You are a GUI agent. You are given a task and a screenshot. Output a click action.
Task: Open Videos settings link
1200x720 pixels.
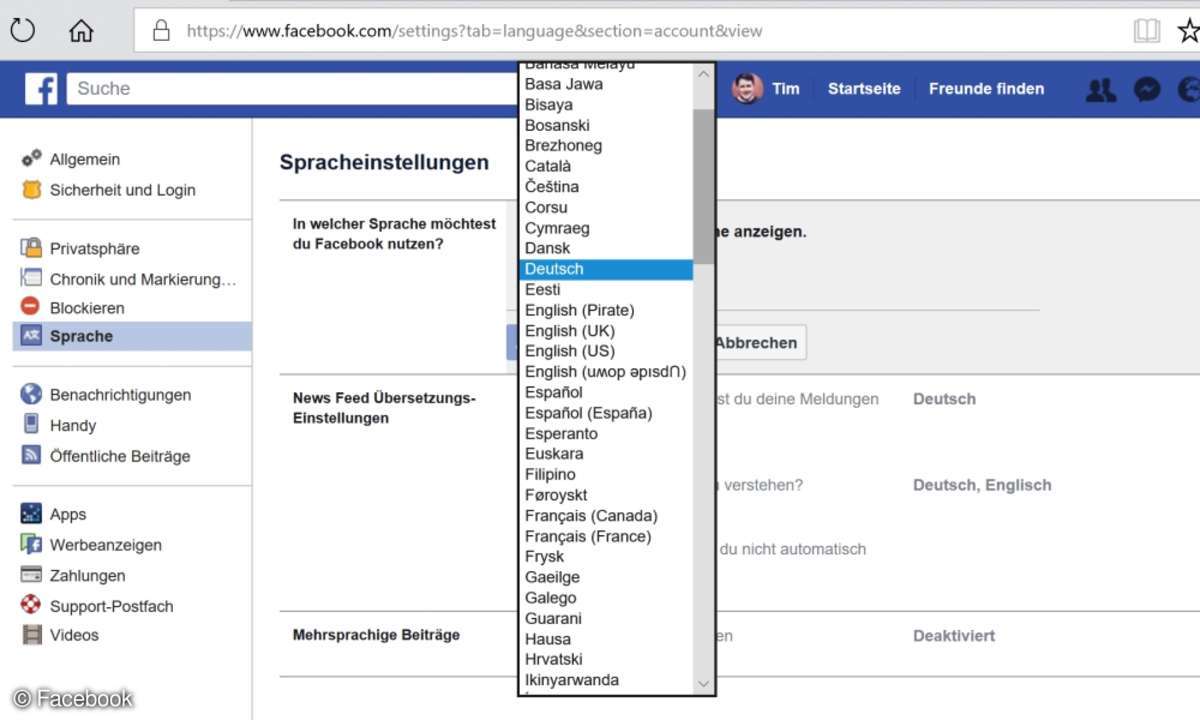74,635
